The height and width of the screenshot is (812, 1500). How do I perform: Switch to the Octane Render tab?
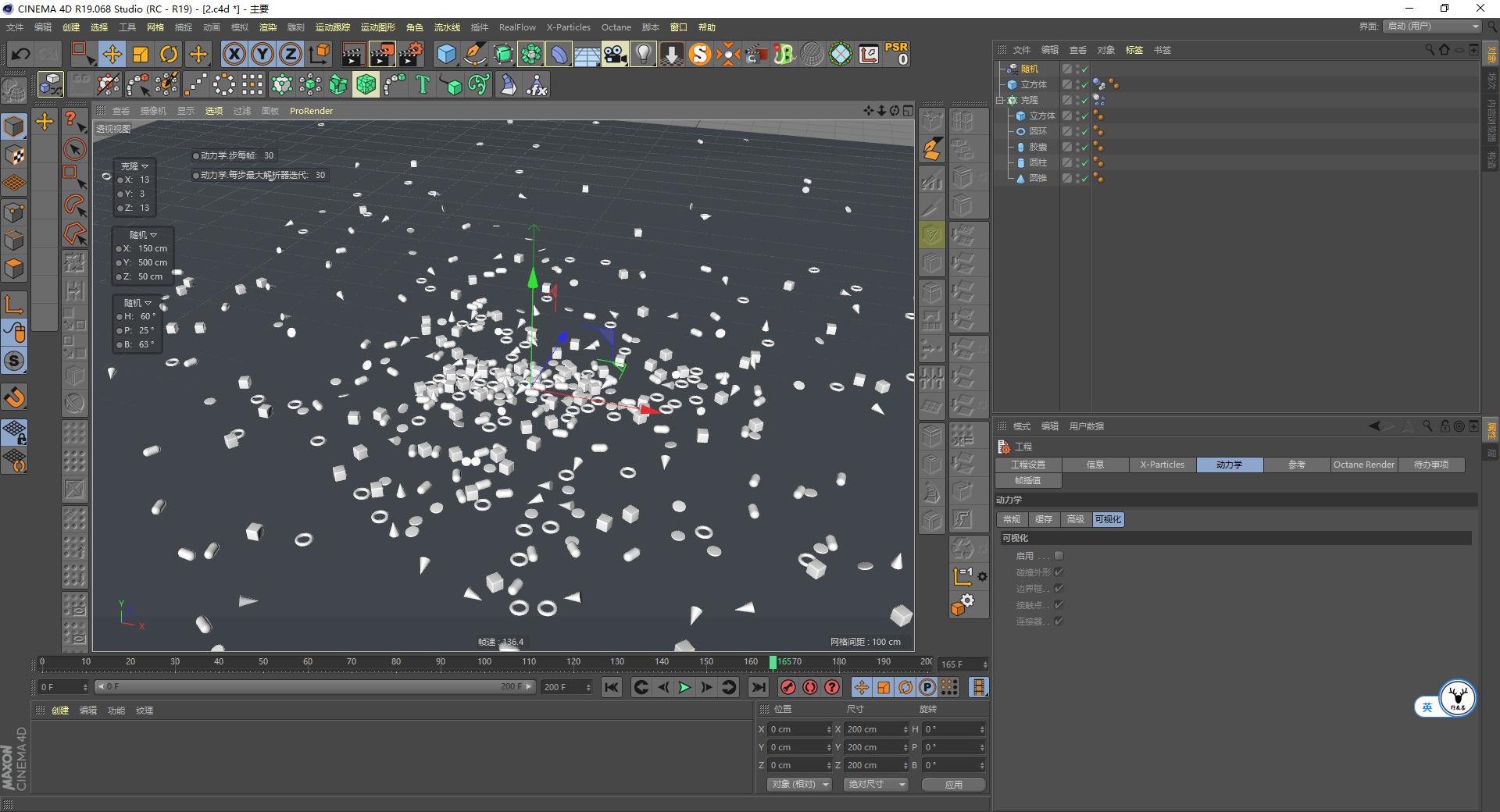pyautogui.click(x=1363, y=465)
